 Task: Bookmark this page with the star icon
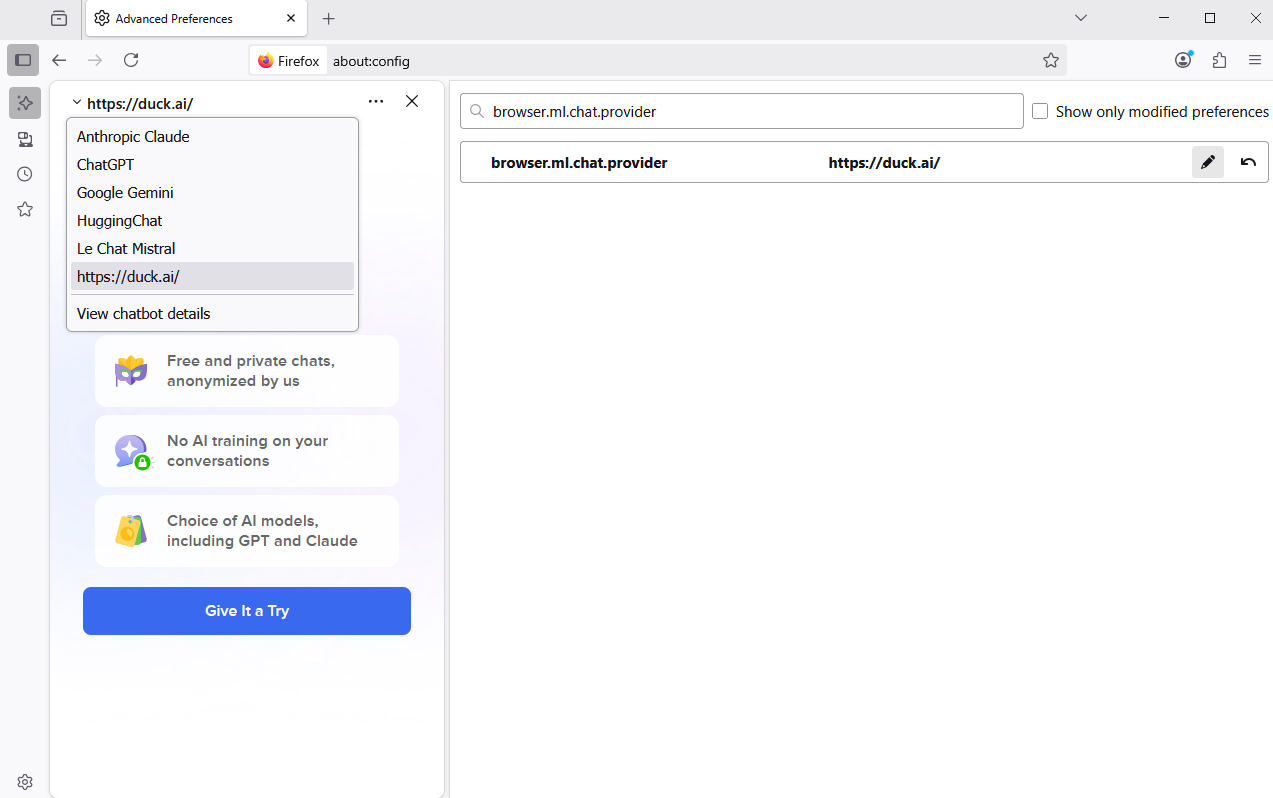coord(1051,60)
